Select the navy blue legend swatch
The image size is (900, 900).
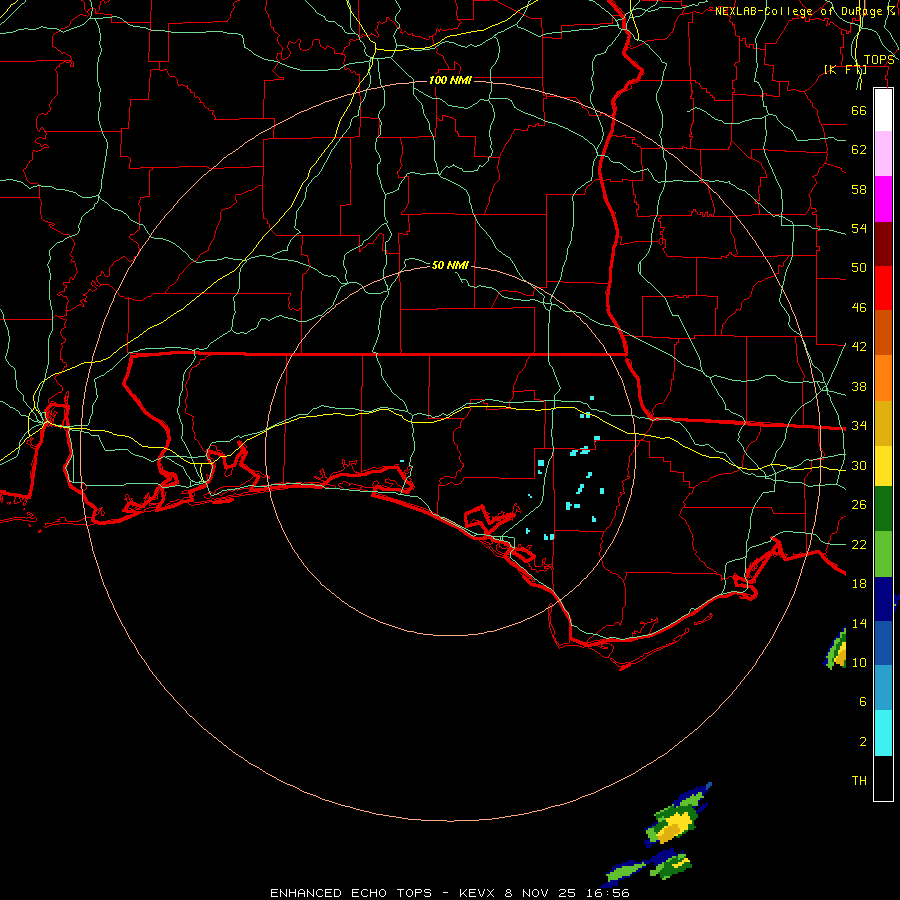pos(883,599)
